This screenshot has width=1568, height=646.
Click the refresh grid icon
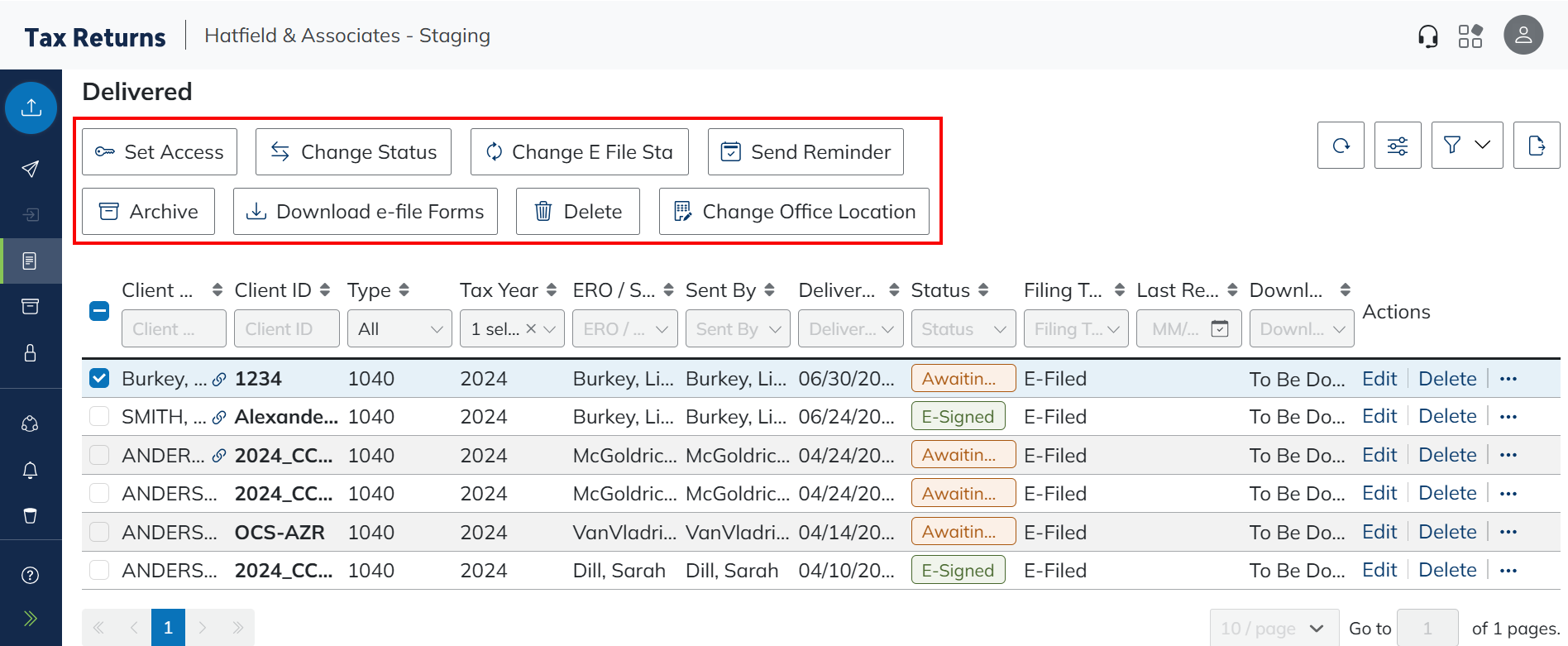coord(1341,146)
